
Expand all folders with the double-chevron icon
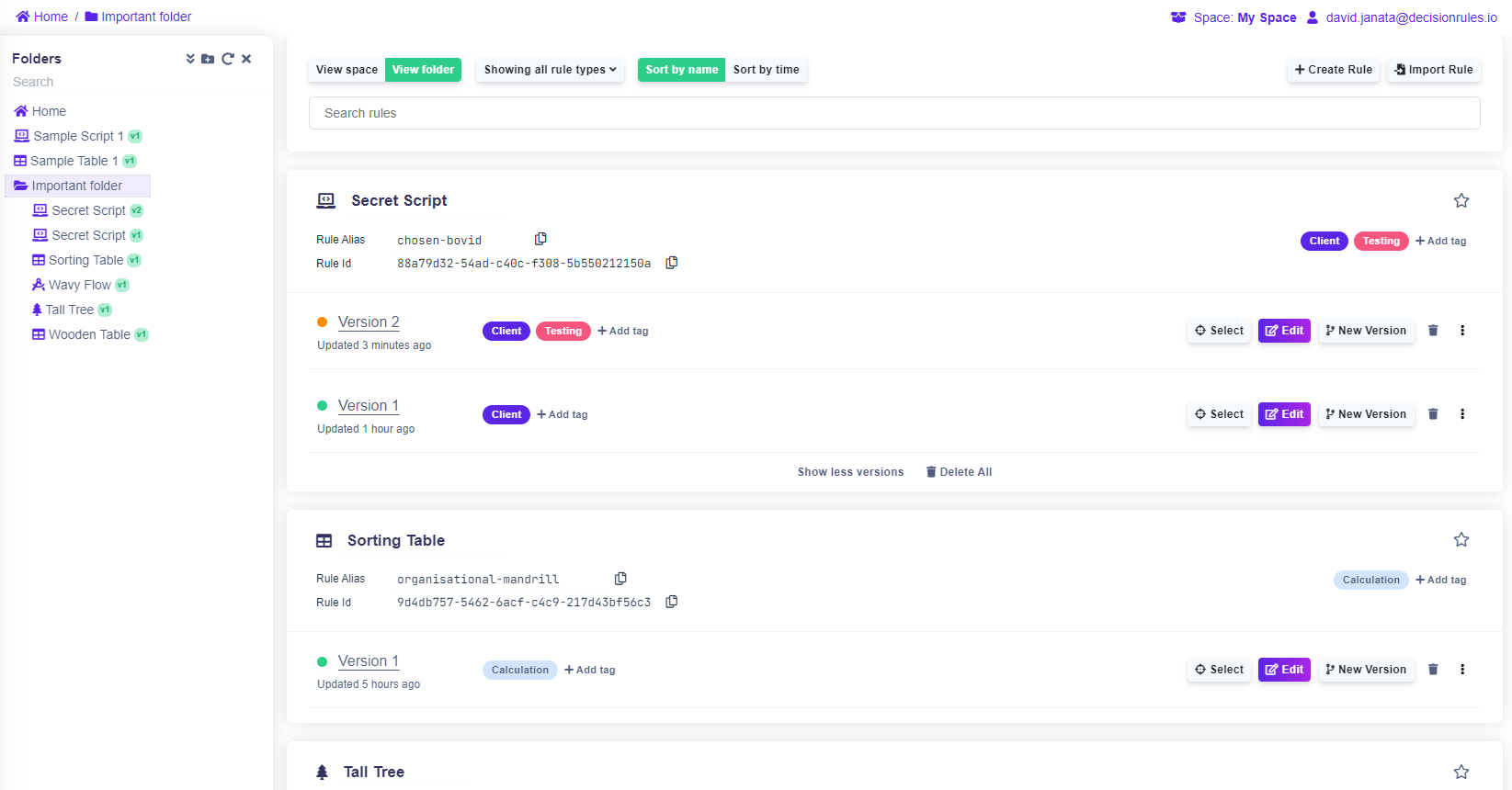[190, 59]
